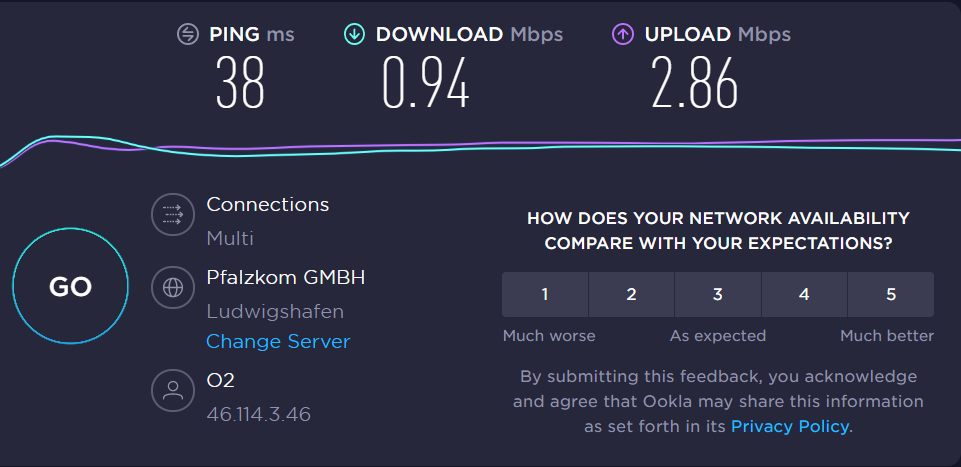Click the ping latency icon

coord(188,34)
